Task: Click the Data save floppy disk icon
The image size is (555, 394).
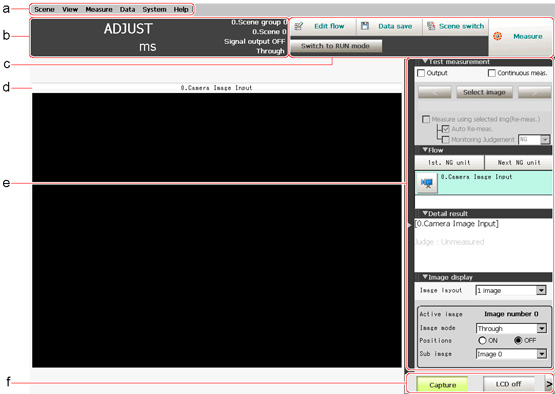Action: [x=365, y=26]
